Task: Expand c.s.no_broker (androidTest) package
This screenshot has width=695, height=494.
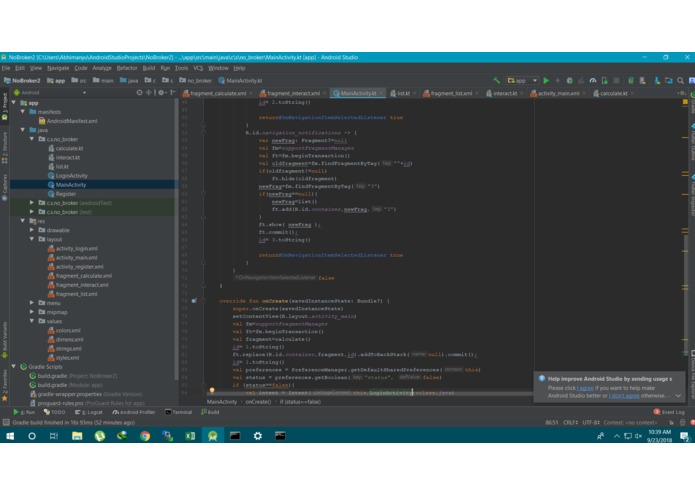Action: pyautogui.click(x=32, y=202)
